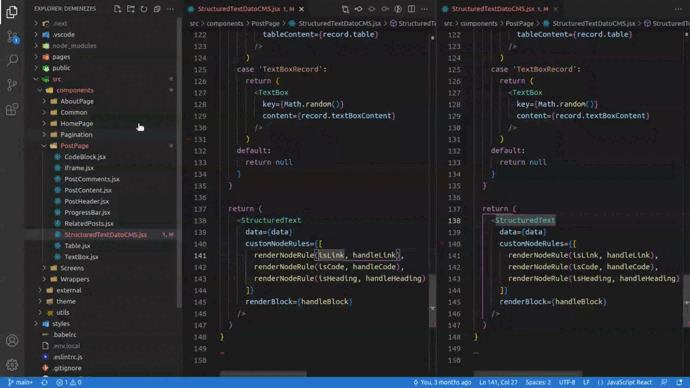Open .eslintrc.js file
The image size is (690, 388).
[67, 357]
